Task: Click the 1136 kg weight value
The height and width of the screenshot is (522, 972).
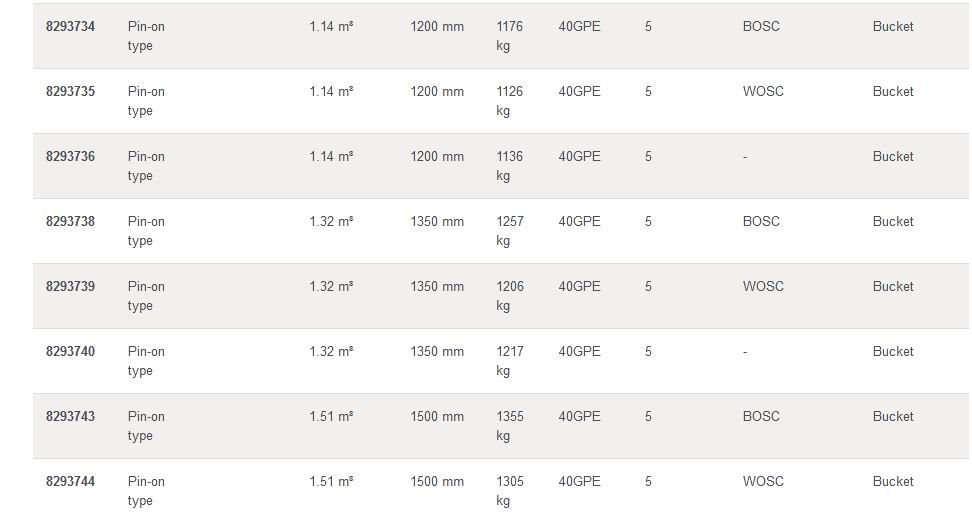Action: [x=509, y=166]
